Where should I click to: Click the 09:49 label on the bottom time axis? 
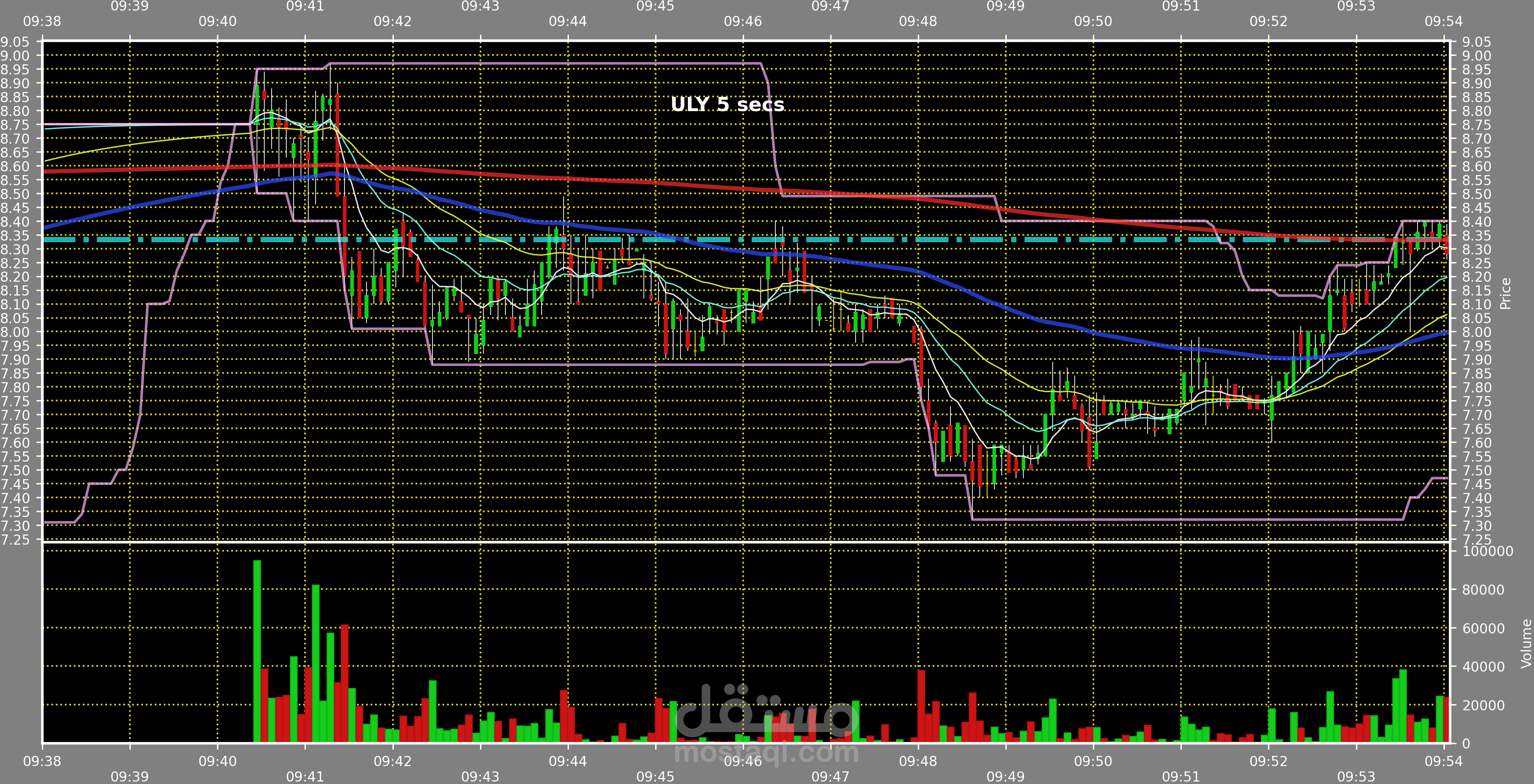point(1005,776)
